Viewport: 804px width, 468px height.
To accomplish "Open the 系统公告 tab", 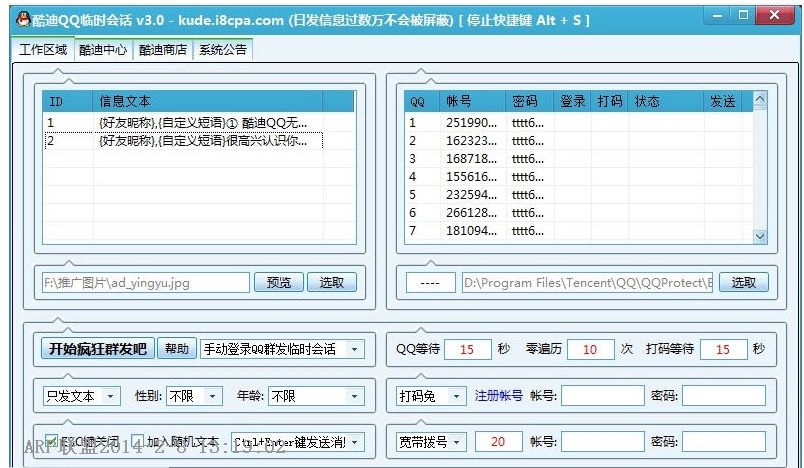I will pyautogui.click(x=223, y=50).
